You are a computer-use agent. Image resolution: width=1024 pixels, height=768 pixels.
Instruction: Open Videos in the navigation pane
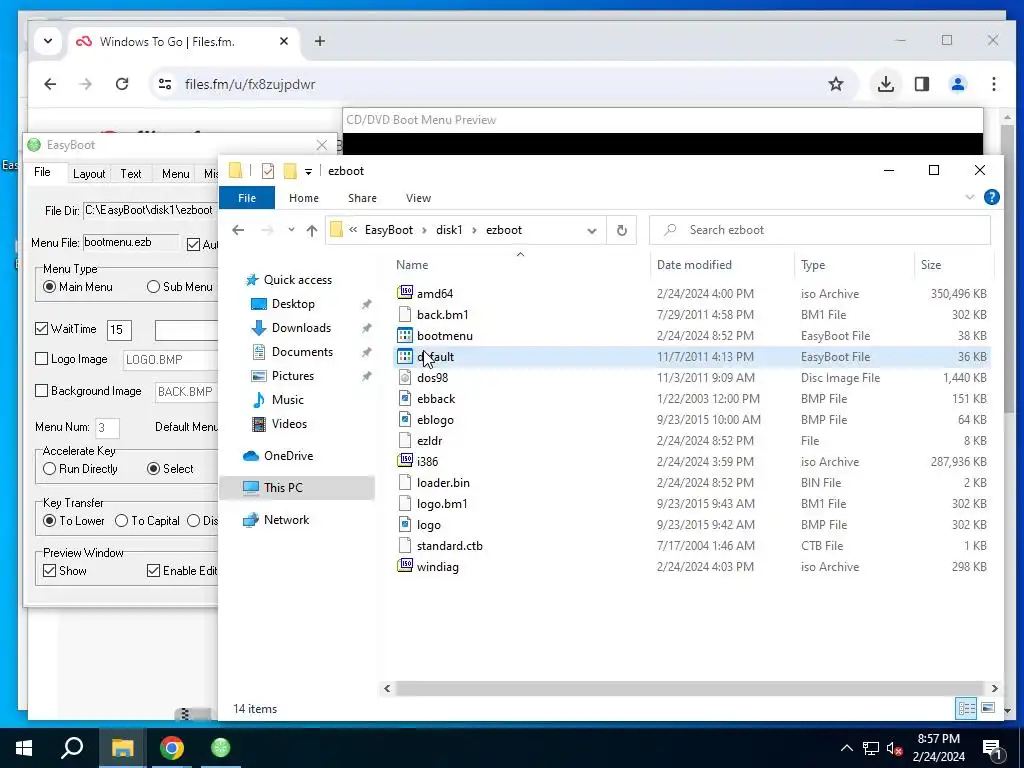pyautogui.click(x=289, y=424)
